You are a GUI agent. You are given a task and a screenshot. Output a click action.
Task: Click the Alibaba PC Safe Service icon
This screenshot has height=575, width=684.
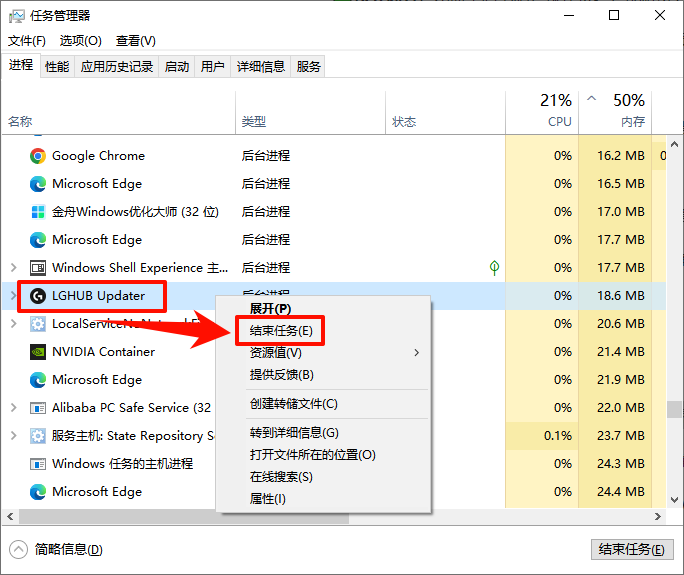coord(38,408)
